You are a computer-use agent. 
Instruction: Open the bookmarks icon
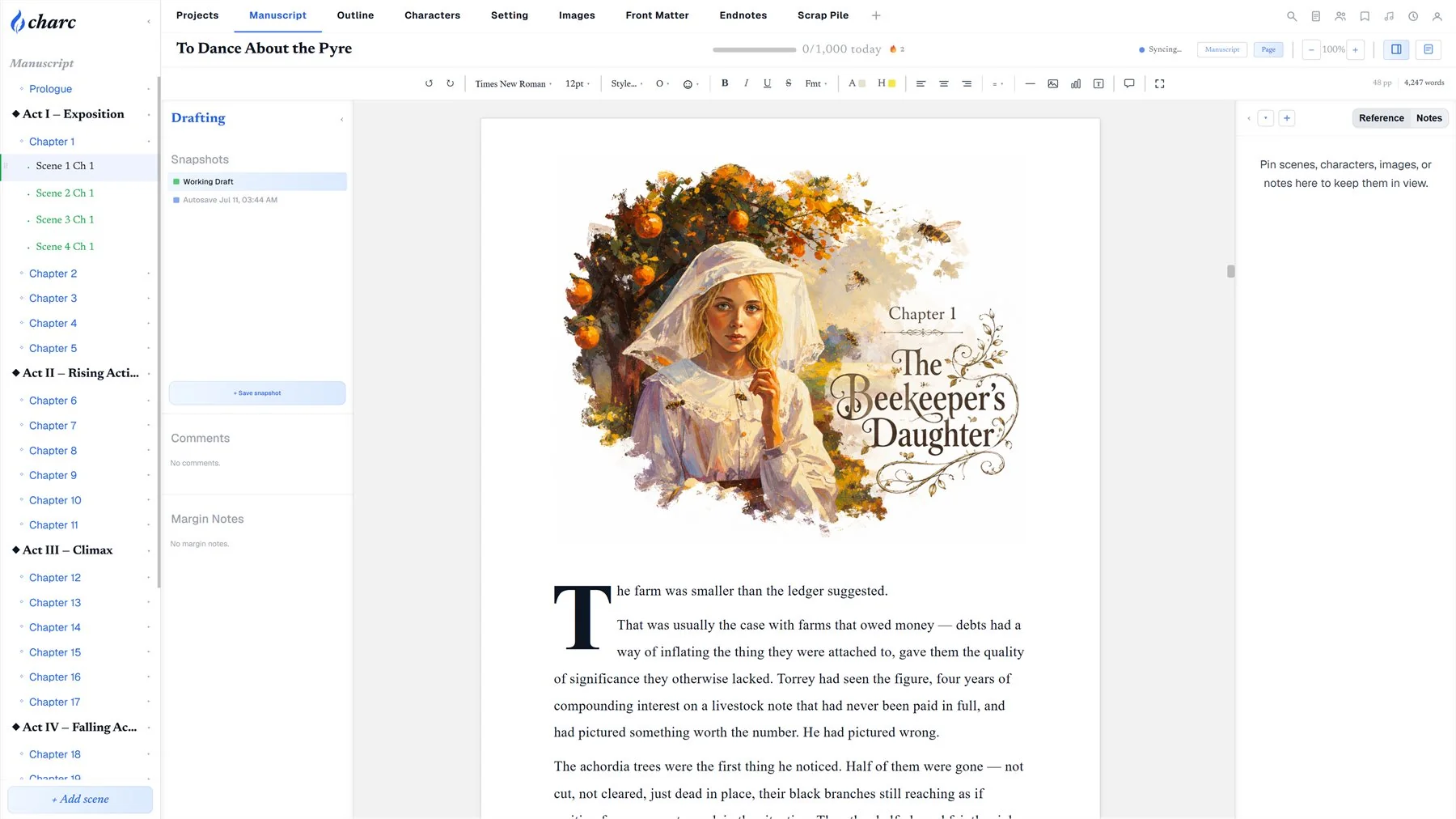1365,16
